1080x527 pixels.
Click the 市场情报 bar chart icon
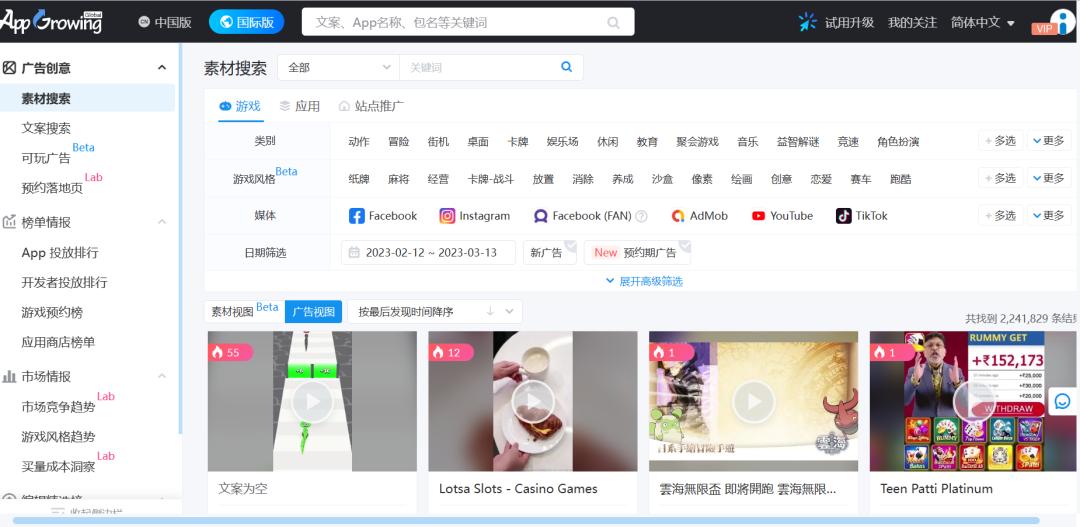coord(10,376)
